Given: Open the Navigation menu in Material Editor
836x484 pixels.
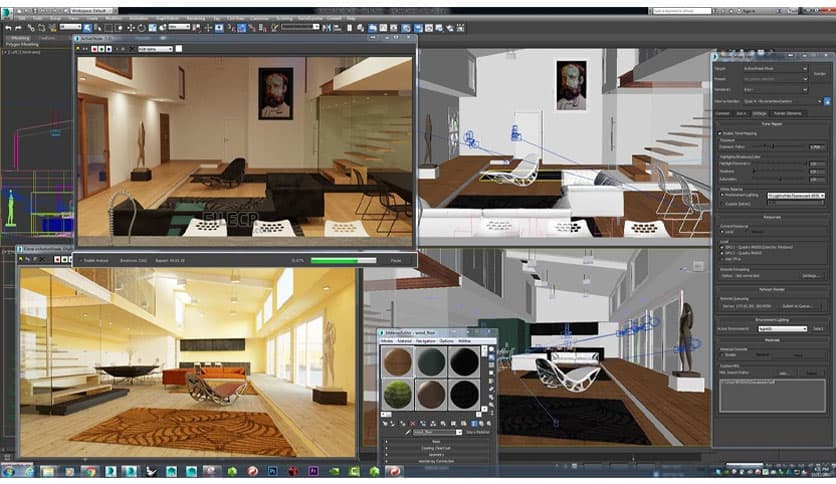Looking at the screenshot, I should tap(425, 341).
